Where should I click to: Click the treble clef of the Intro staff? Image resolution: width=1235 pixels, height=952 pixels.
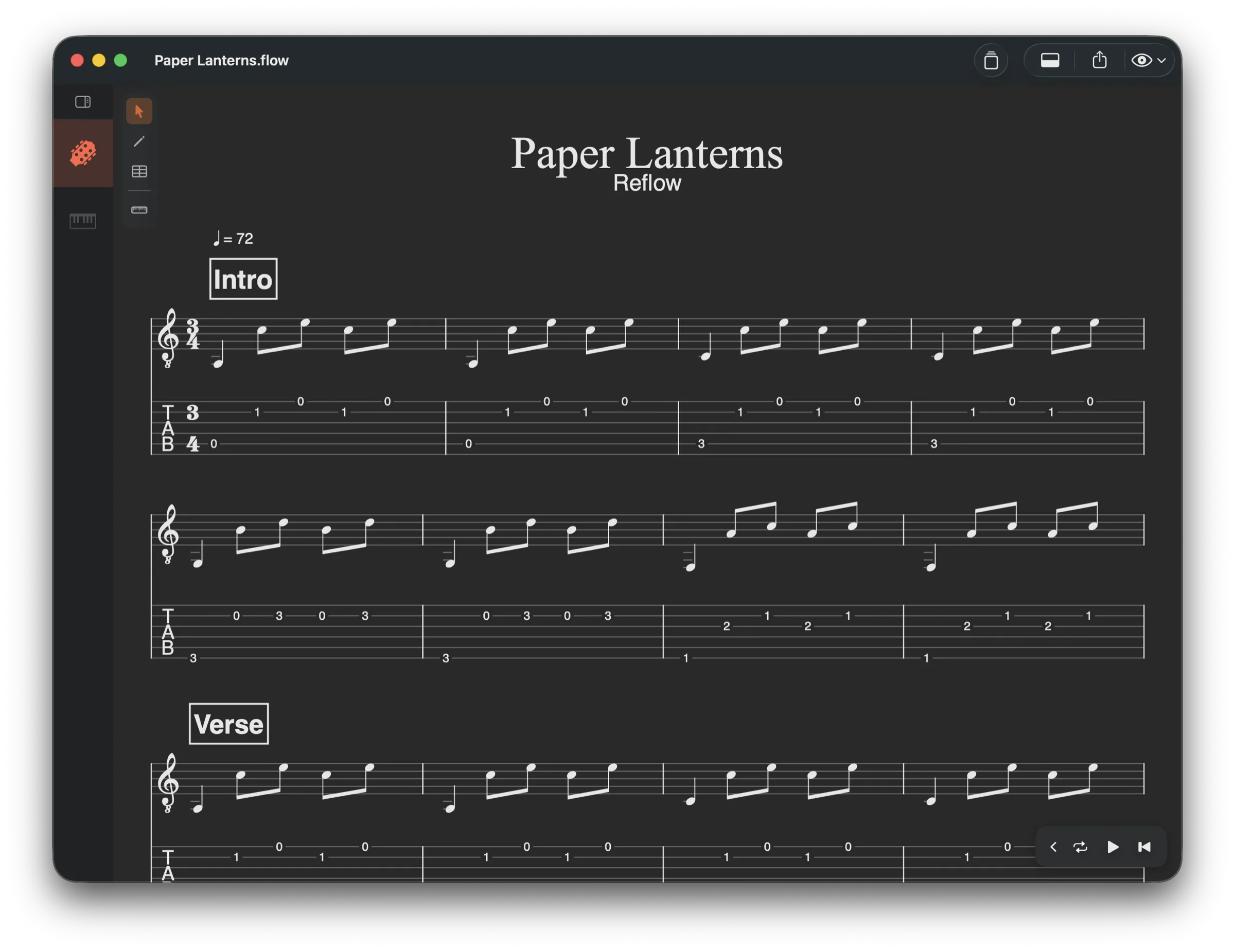point(168,338)
